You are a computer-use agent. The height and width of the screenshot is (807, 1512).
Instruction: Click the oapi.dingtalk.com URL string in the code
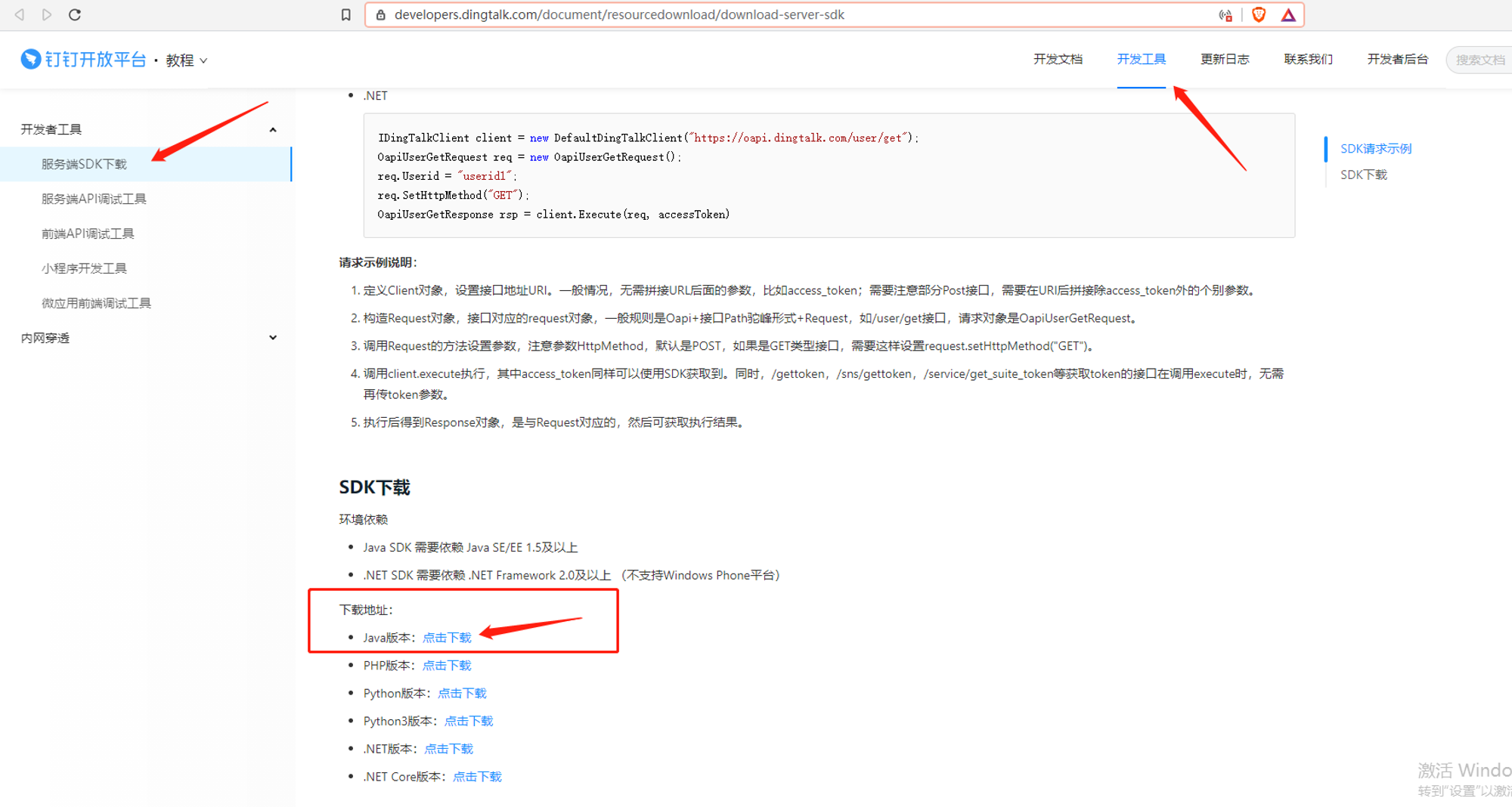click(x=798, y=138)
